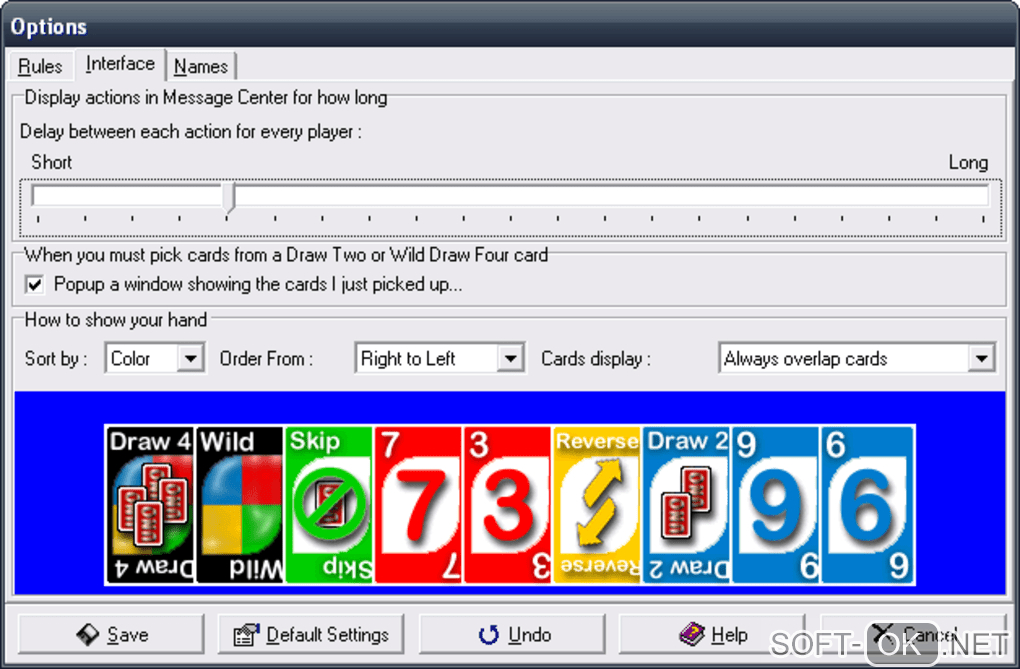Click the 'Cards display :' label
The width and height of the screenshot is (1020, 669).
tap(596, 359)
